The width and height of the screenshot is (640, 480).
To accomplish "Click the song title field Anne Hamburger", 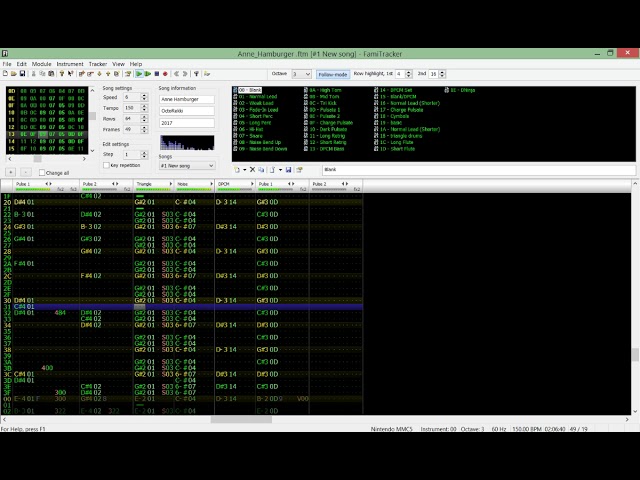I will point(187,99).
